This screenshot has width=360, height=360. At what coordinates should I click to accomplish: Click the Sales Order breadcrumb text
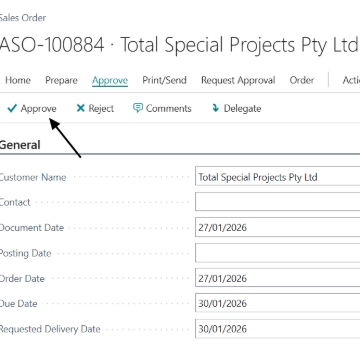[23, 18]
